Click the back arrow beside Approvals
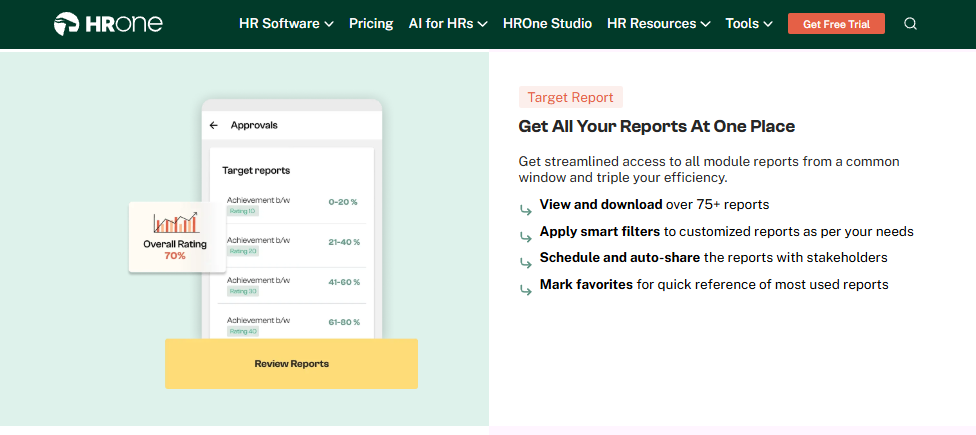 click(x=214, y=125)
